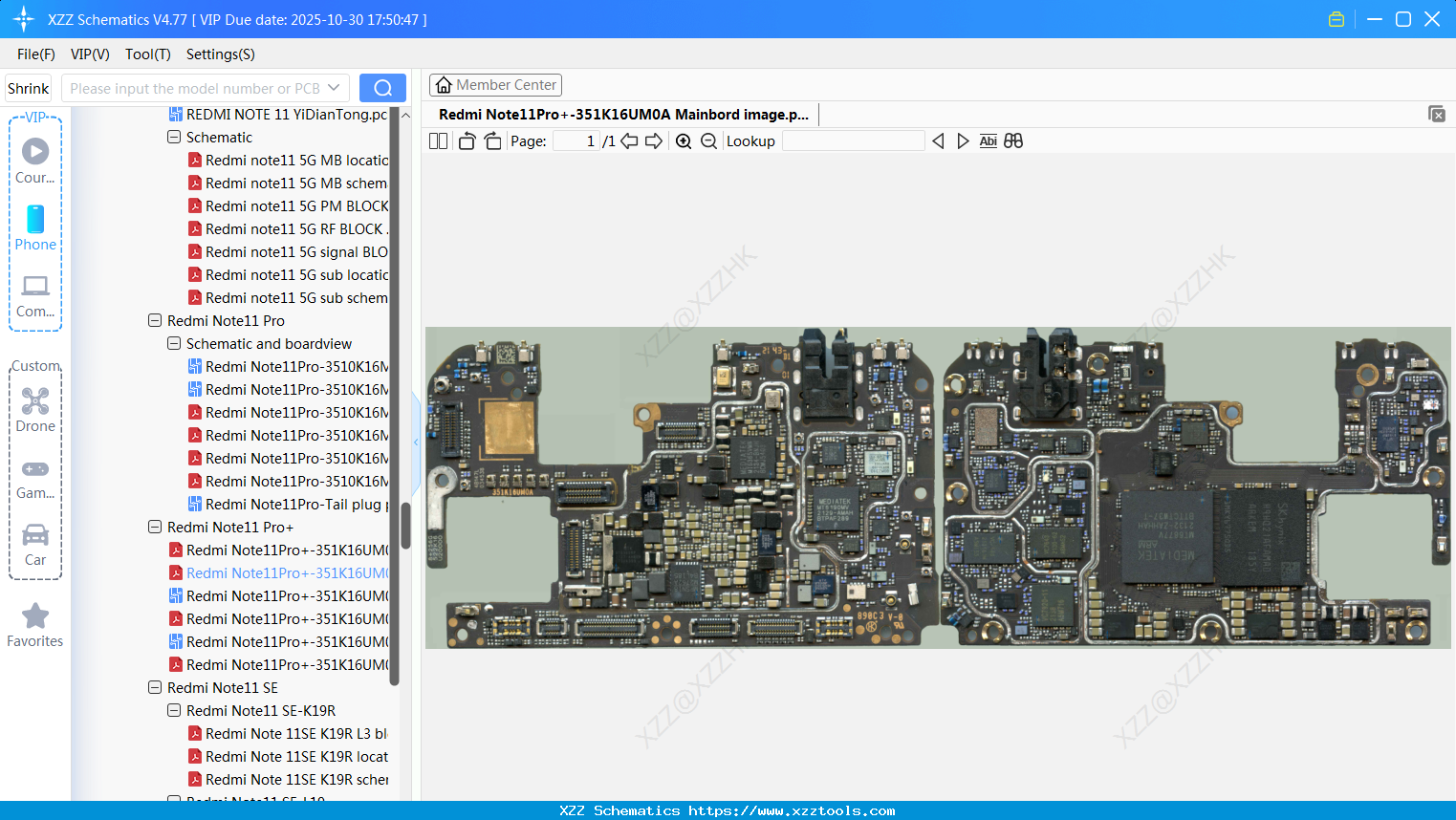Collapse the Redmi Note11 Pro tree node
Screen dimensions: 1456x820
tap(154, 320)
